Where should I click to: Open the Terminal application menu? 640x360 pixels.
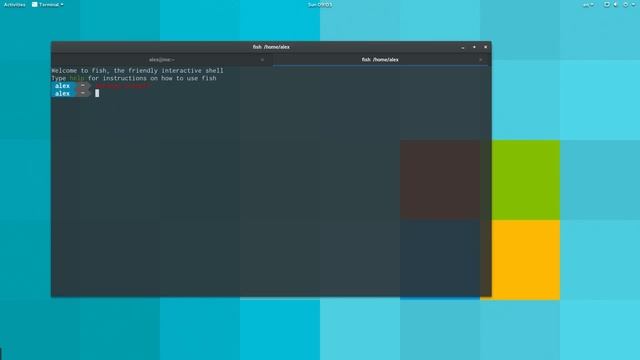click(x=48, y=5)
